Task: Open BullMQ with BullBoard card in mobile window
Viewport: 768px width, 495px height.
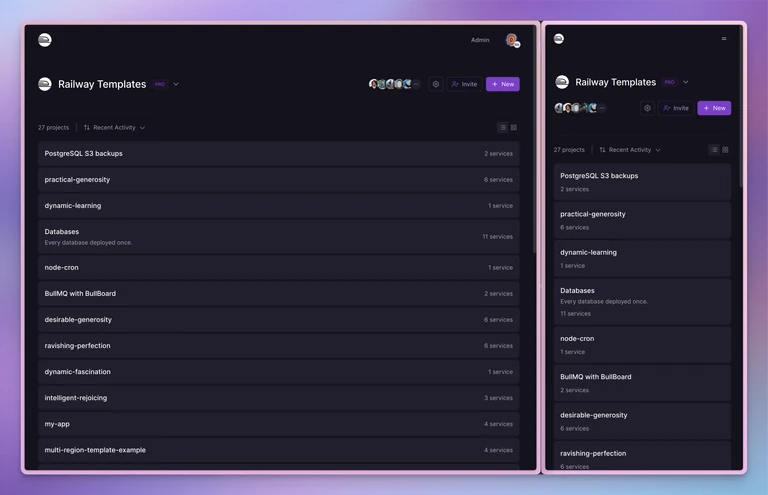Action: [x=642, y=383]
